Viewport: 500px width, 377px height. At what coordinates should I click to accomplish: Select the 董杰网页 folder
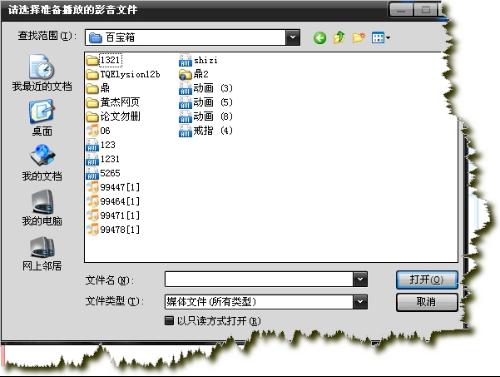[113, 102]
